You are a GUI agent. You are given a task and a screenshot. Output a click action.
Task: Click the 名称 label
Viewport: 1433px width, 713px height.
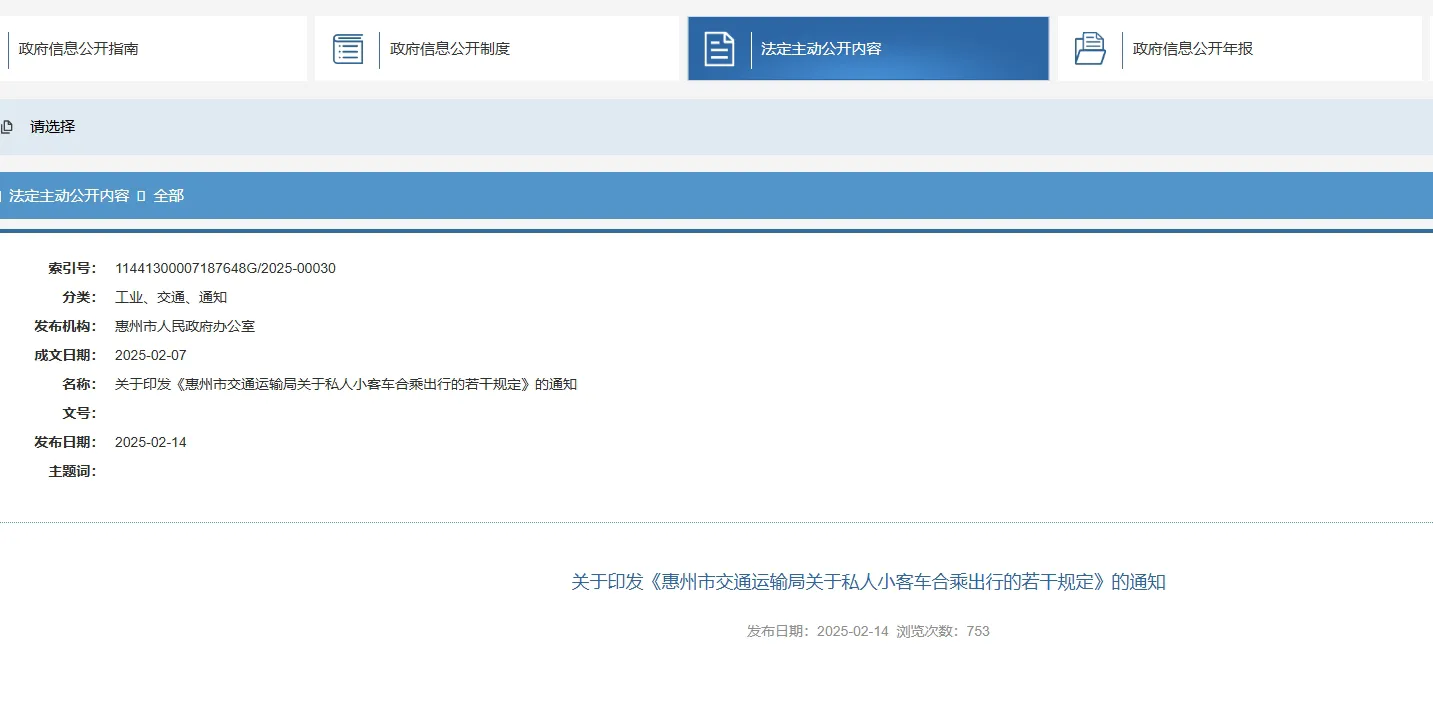pos(79,384)
